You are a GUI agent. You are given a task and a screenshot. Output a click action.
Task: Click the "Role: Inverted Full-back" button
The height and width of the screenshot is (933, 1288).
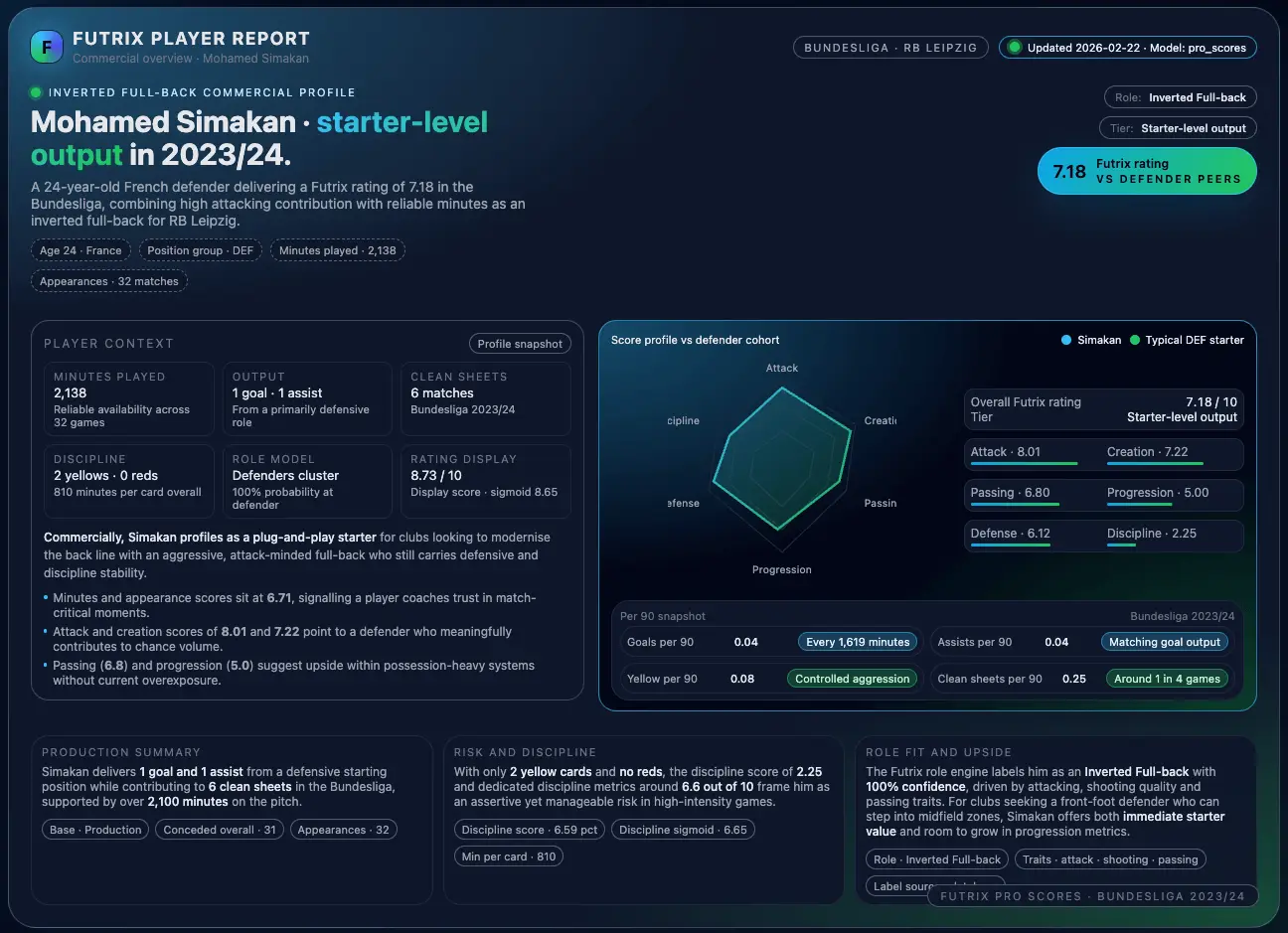click(1180, 96)
